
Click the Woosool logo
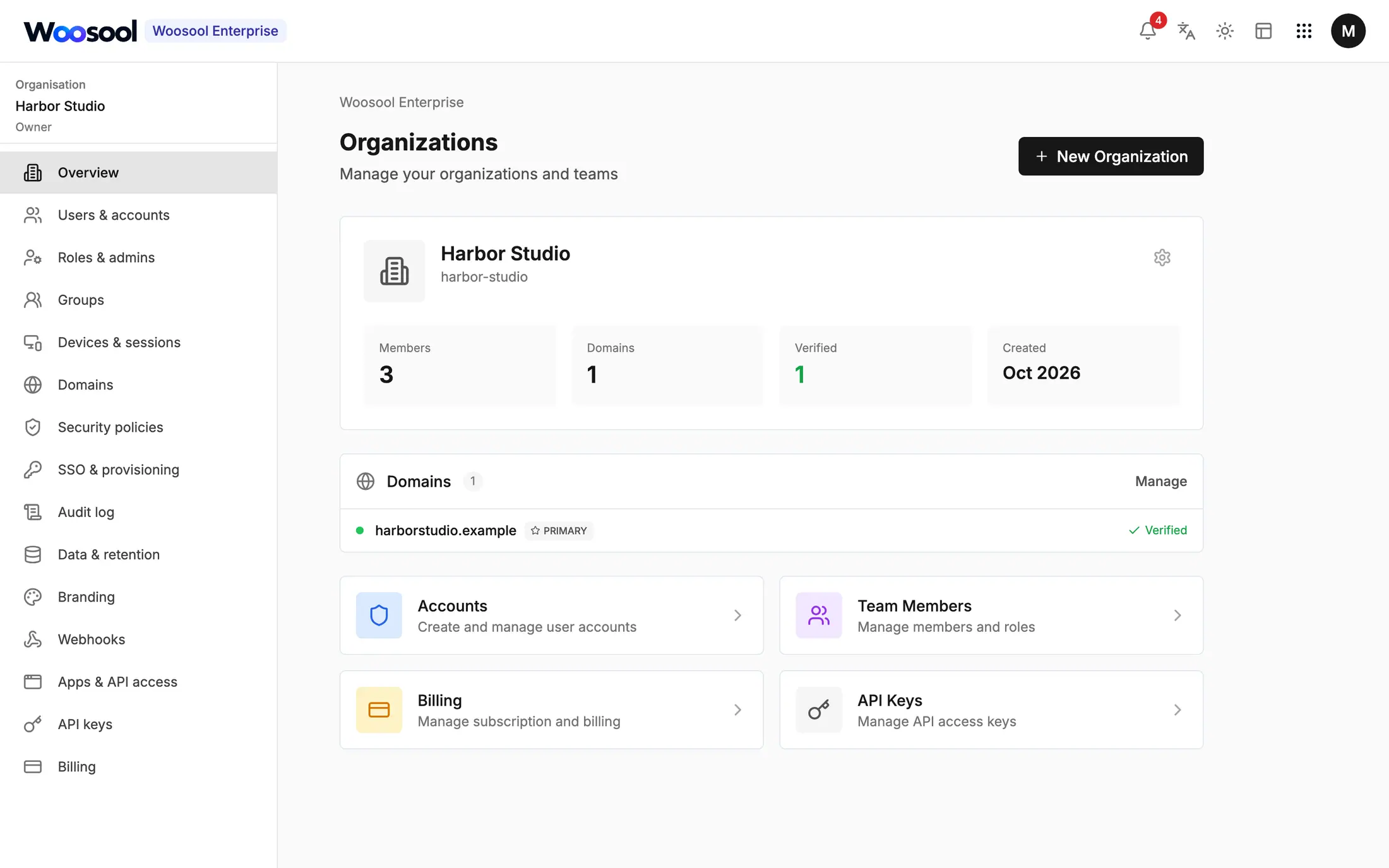tap(80, 31)
